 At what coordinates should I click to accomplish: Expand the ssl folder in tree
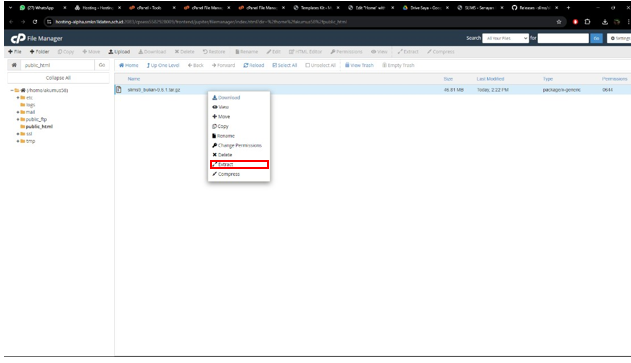tap(18, 134)
